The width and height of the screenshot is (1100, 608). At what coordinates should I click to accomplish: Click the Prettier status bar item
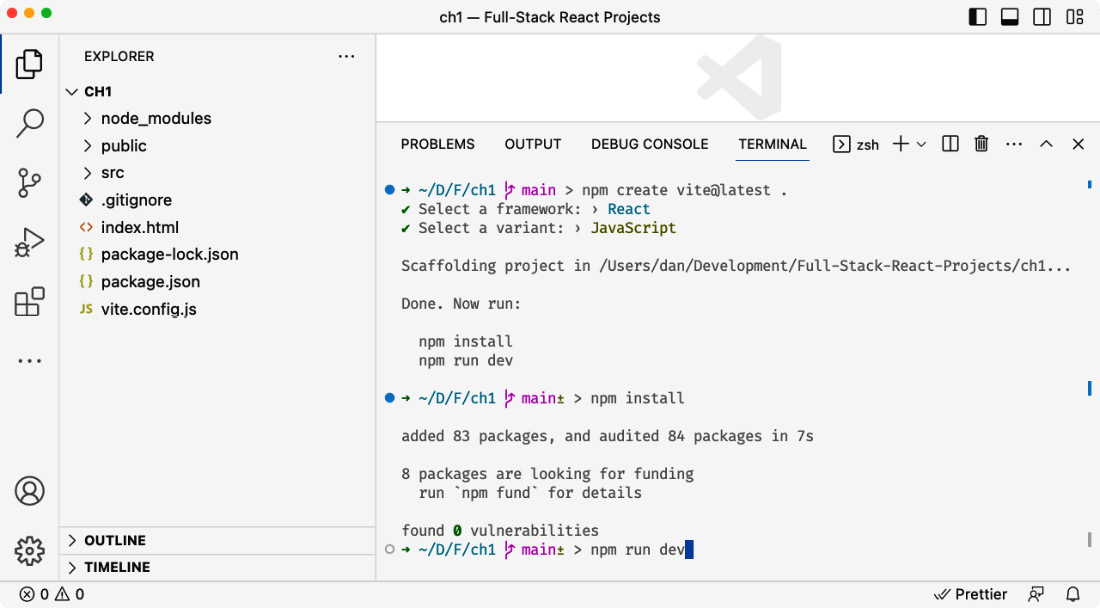click(970, 594)
